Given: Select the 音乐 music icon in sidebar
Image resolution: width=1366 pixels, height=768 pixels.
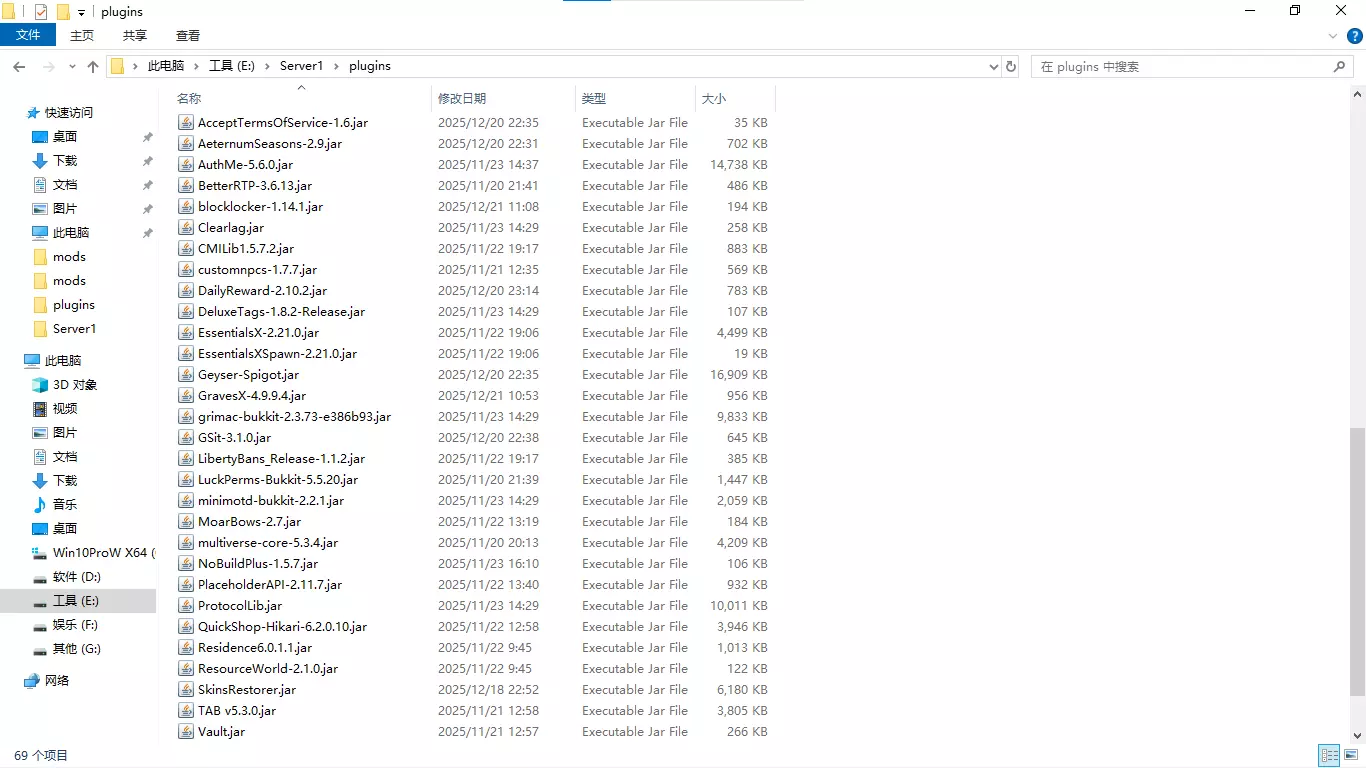Looking at the screenshot, I should coord(40,505).
